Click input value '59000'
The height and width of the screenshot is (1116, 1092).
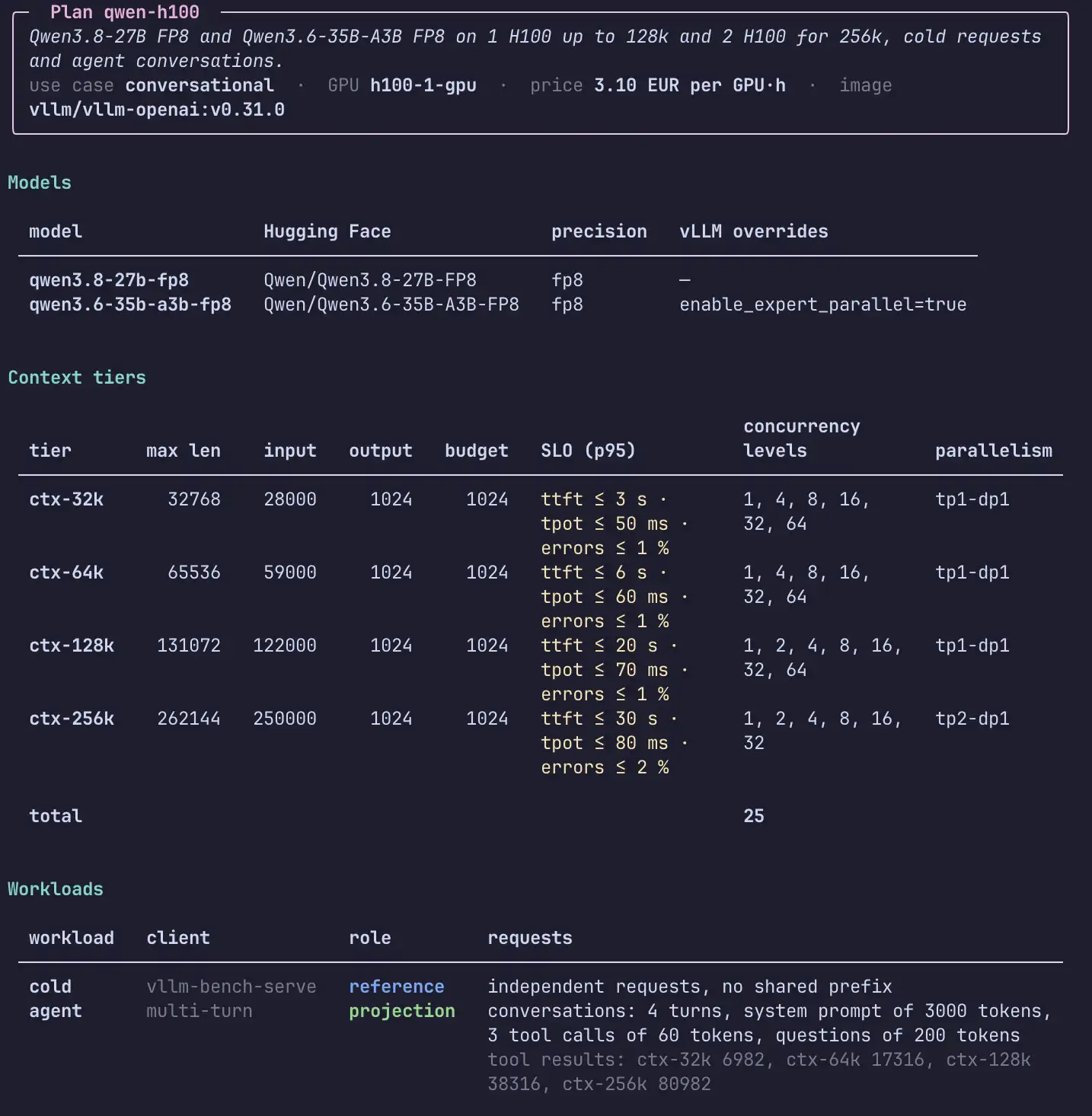click(x=290, y=572)
